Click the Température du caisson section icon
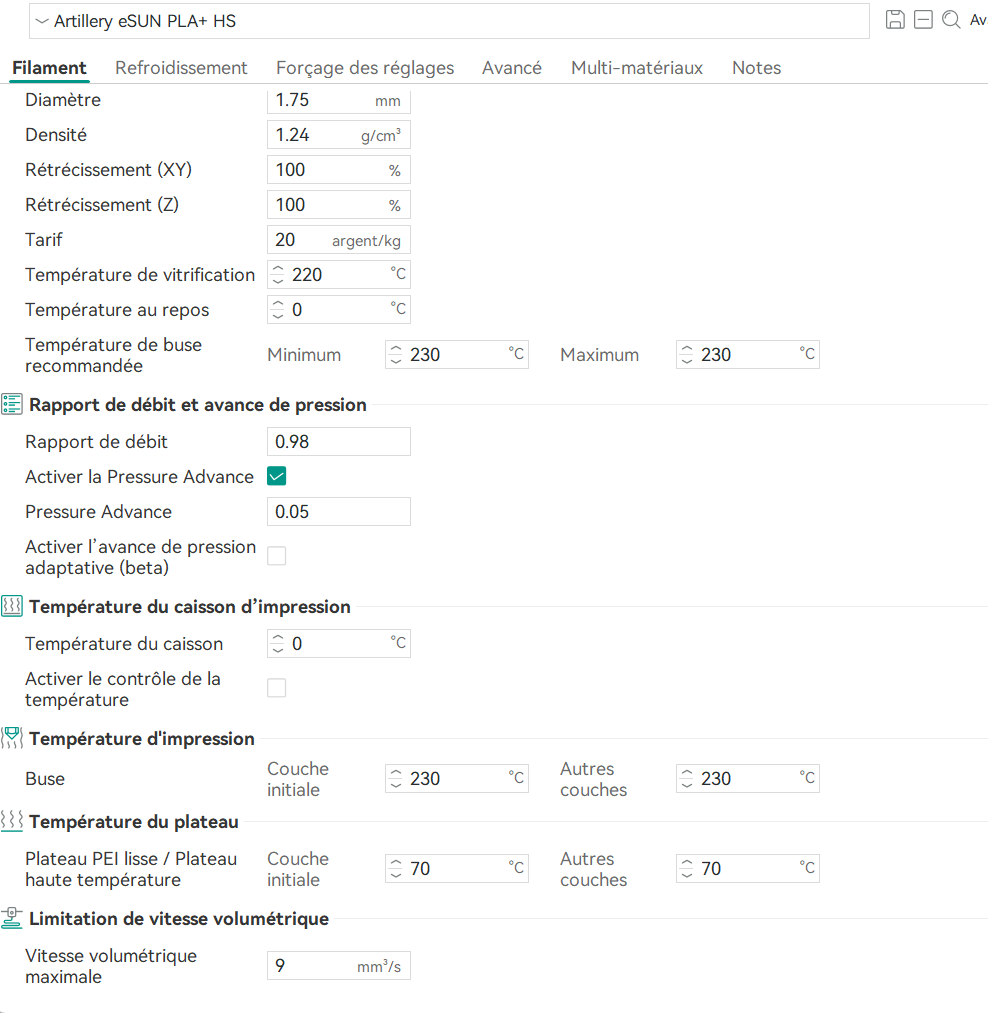The image size is (988, 1013). (12, 607)
